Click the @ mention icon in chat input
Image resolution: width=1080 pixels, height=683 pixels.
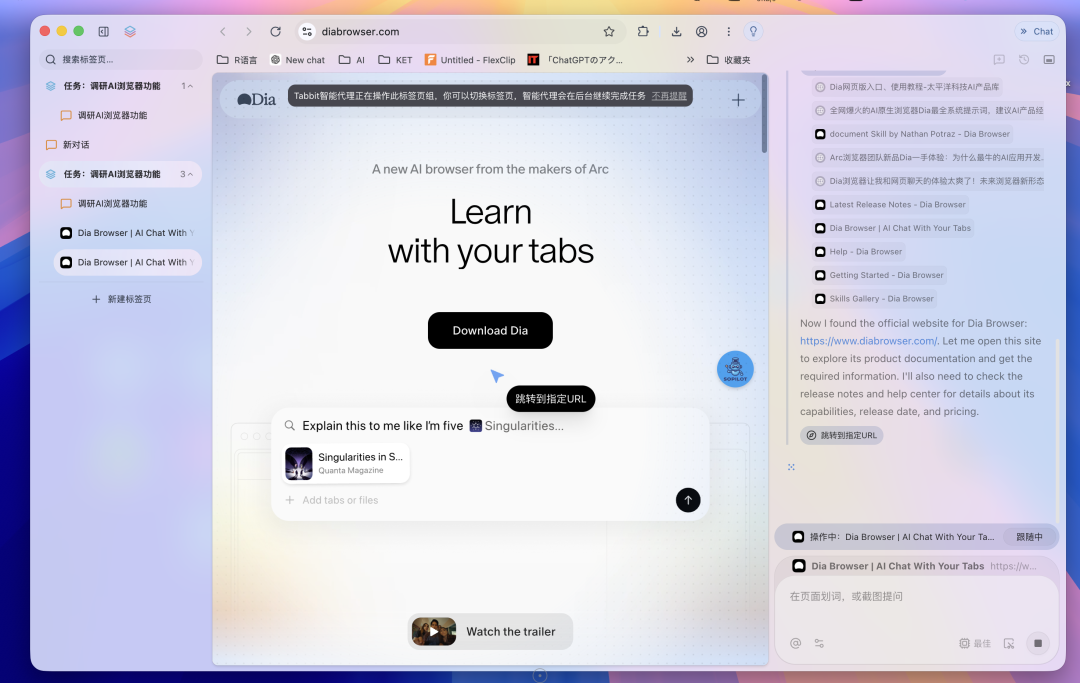pos(796,643)
